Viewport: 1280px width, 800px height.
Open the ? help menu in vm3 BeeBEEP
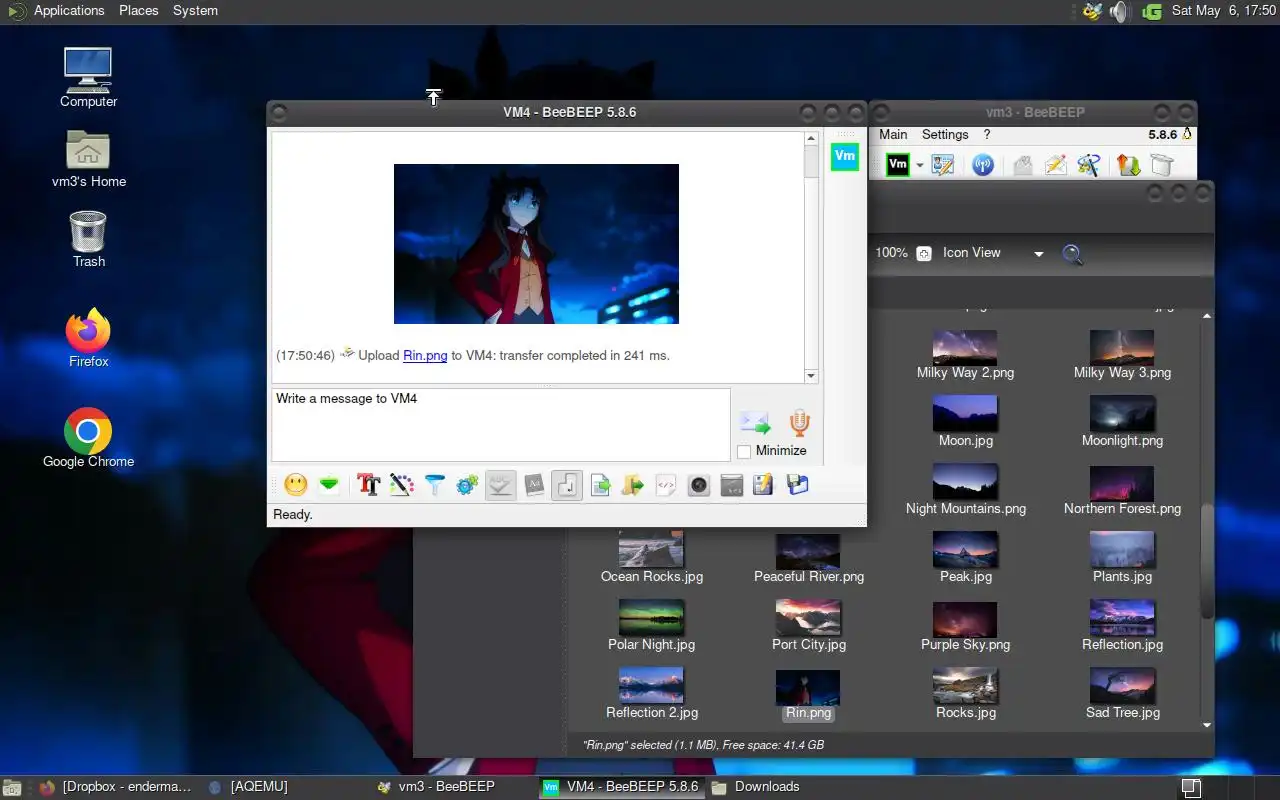point(987,134)
